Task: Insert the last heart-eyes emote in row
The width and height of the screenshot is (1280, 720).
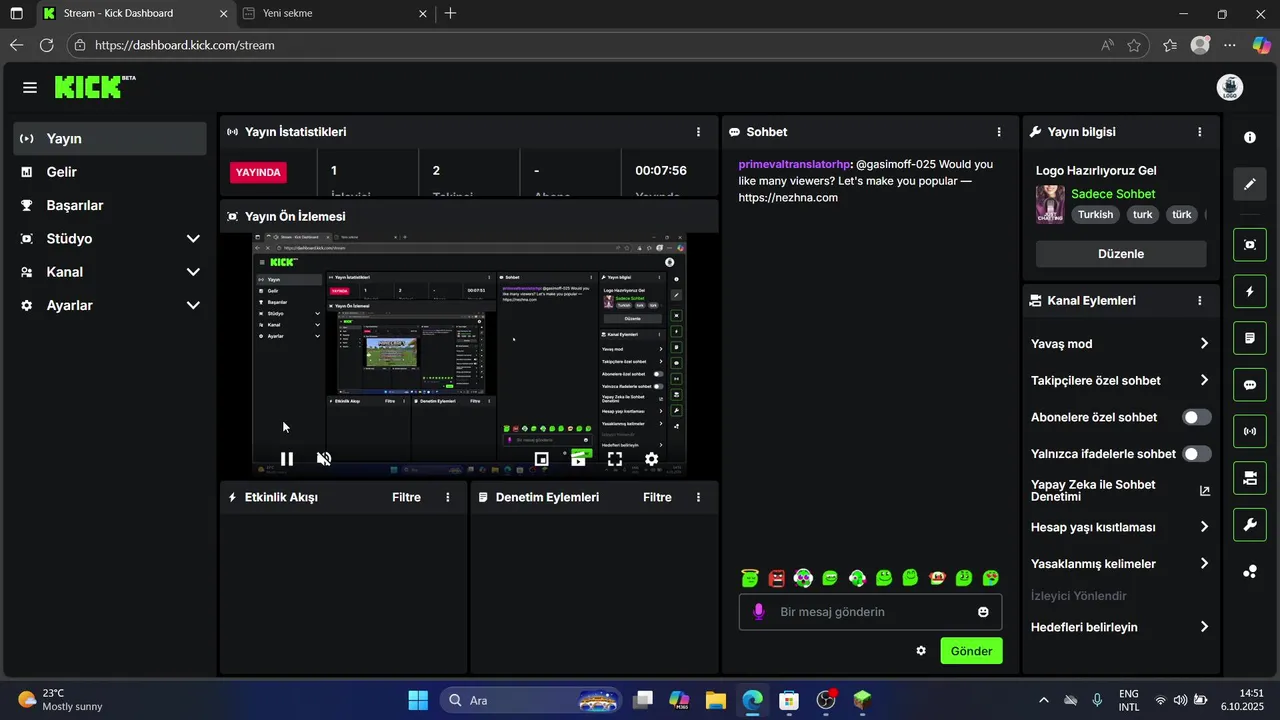Action: click(990, 577)
